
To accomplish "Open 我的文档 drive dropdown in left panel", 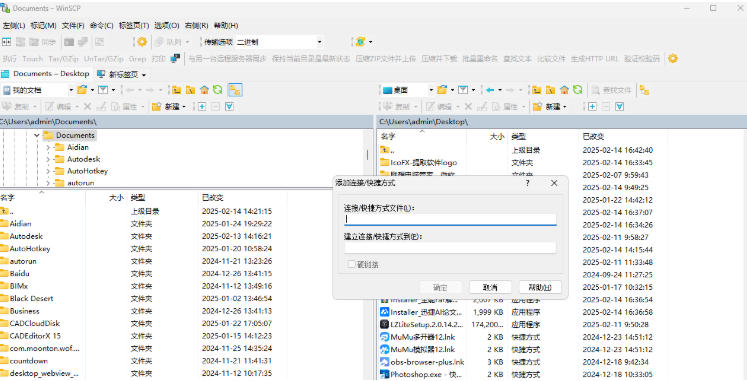I will (71, 90).
